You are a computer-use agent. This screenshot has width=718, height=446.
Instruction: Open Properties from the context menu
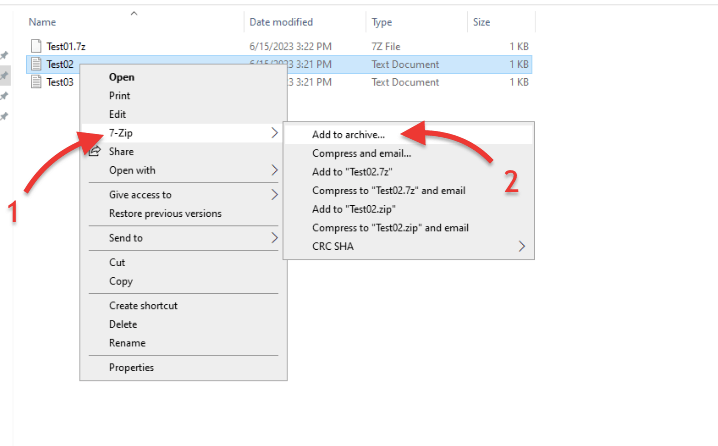point(131,367)
